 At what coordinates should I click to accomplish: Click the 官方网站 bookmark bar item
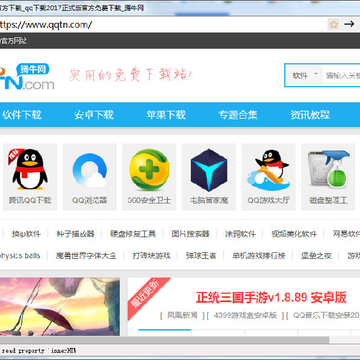tap(13, 41)
